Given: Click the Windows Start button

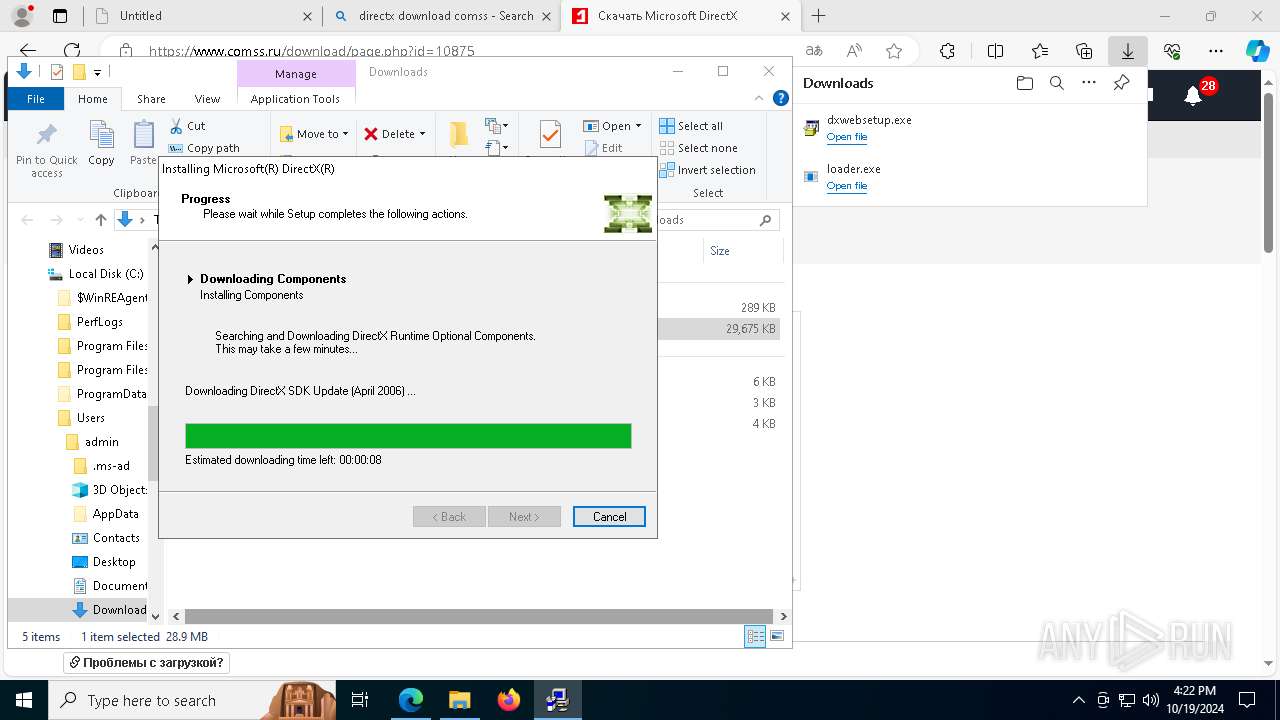Looking at the screenshot, I should [24, 700].
